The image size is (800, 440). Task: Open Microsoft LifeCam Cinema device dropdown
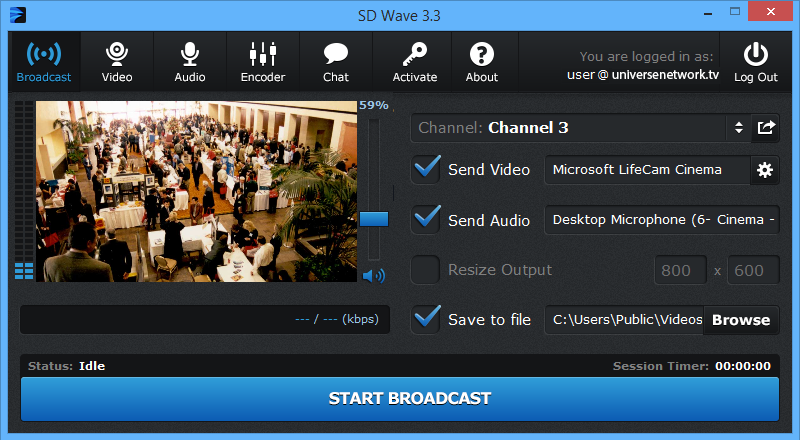pos(647,170)
